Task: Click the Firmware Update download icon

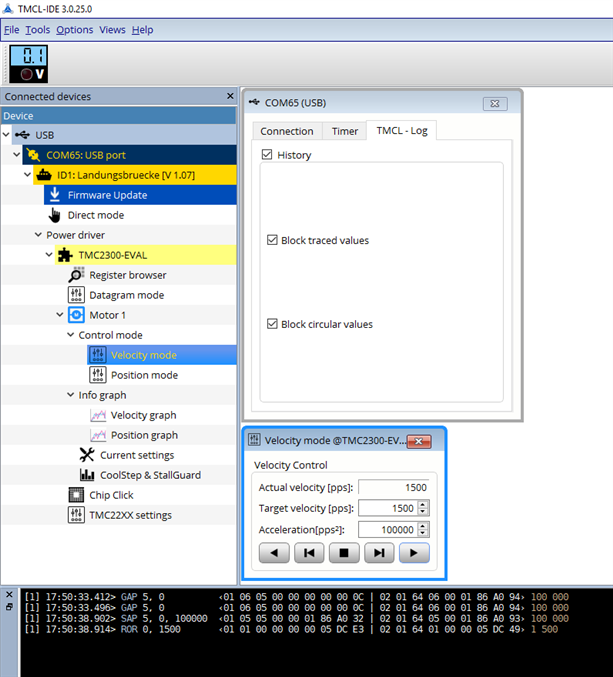Action: pyautogui.click(x=55, y=195)
